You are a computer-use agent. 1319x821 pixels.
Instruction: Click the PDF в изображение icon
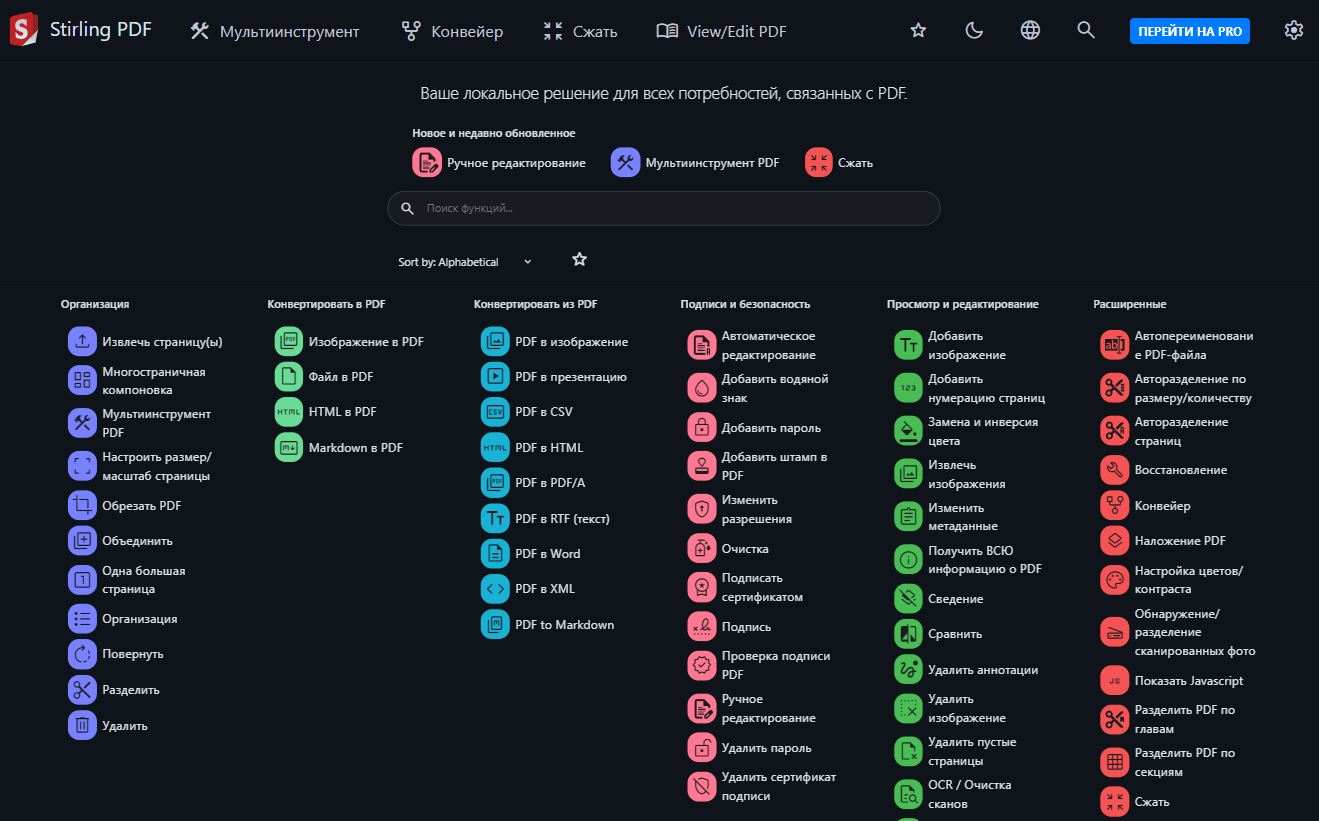[495, 341]
